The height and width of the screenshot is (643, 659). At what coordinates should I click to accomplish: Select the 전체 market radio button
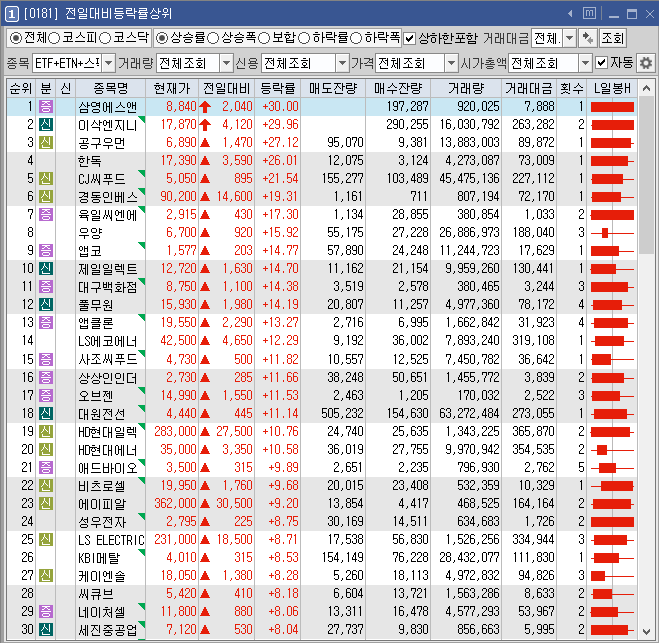tap(16, 38)
